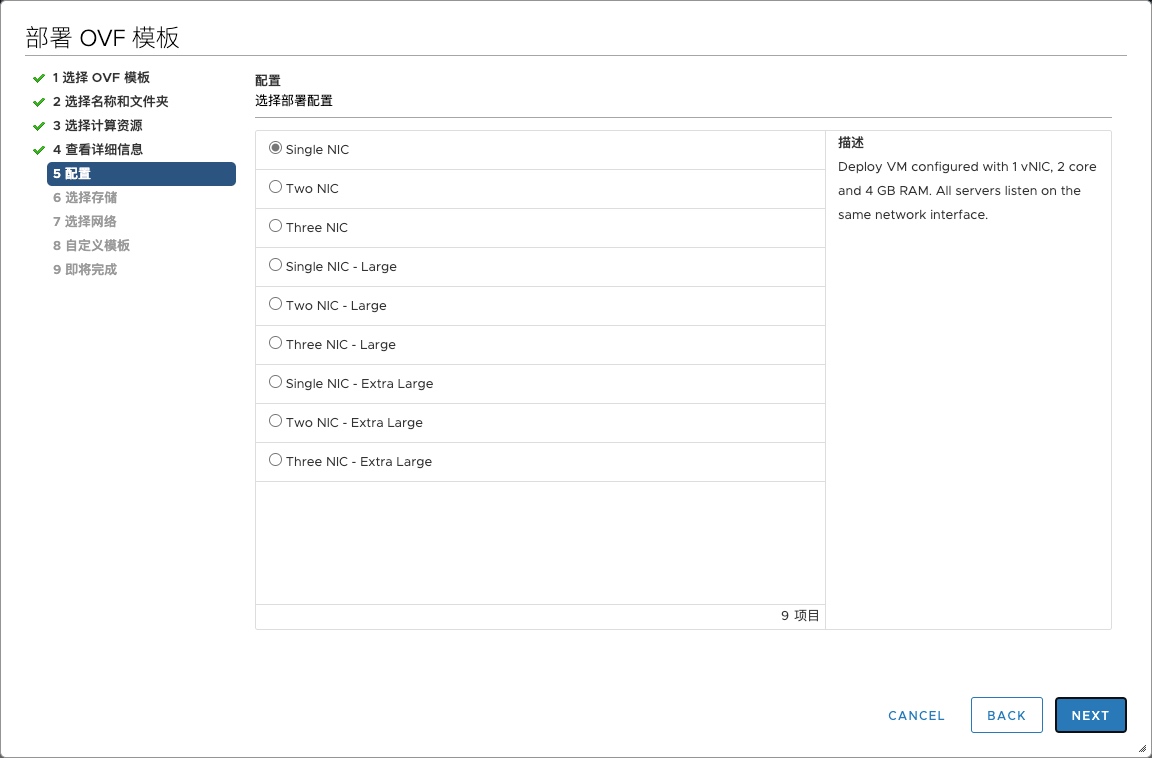The height and width of the screenshot is (758, 1152).
Task: Choose the Two NIC configuration
Action: point(275,187)
